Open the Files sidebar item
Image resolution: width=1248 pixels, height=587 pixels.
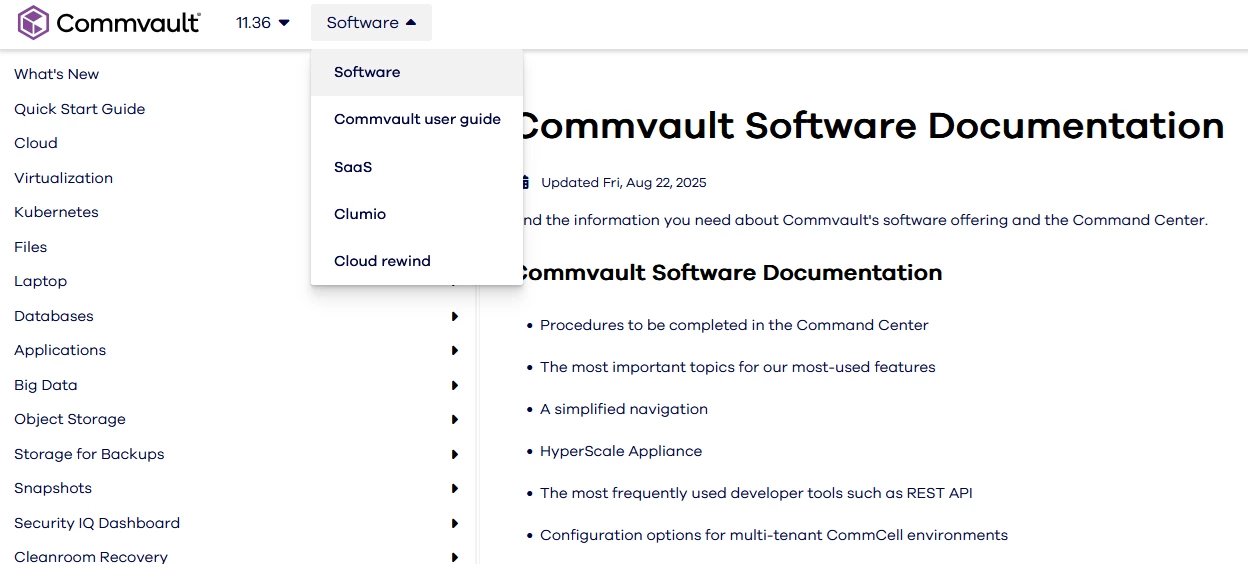click(31, 247)
